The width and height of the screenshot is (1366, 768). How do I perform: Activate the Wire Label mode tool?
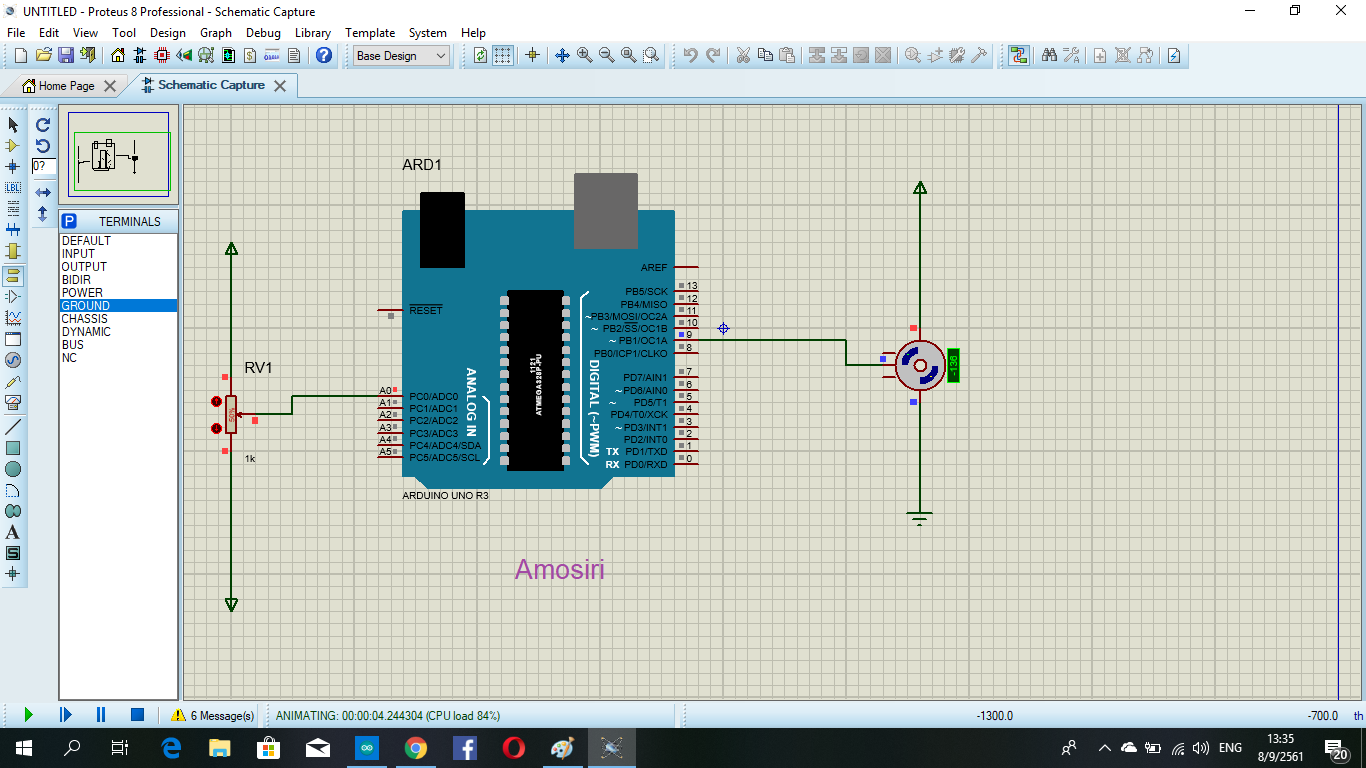tap(13, 187)
